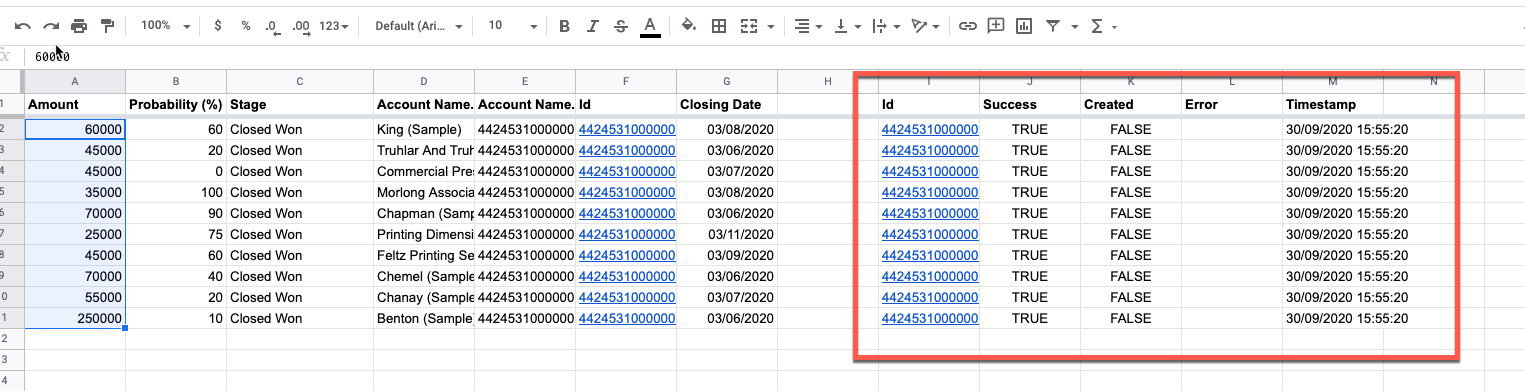Toggle bold formatting

[x=564, y=26]
